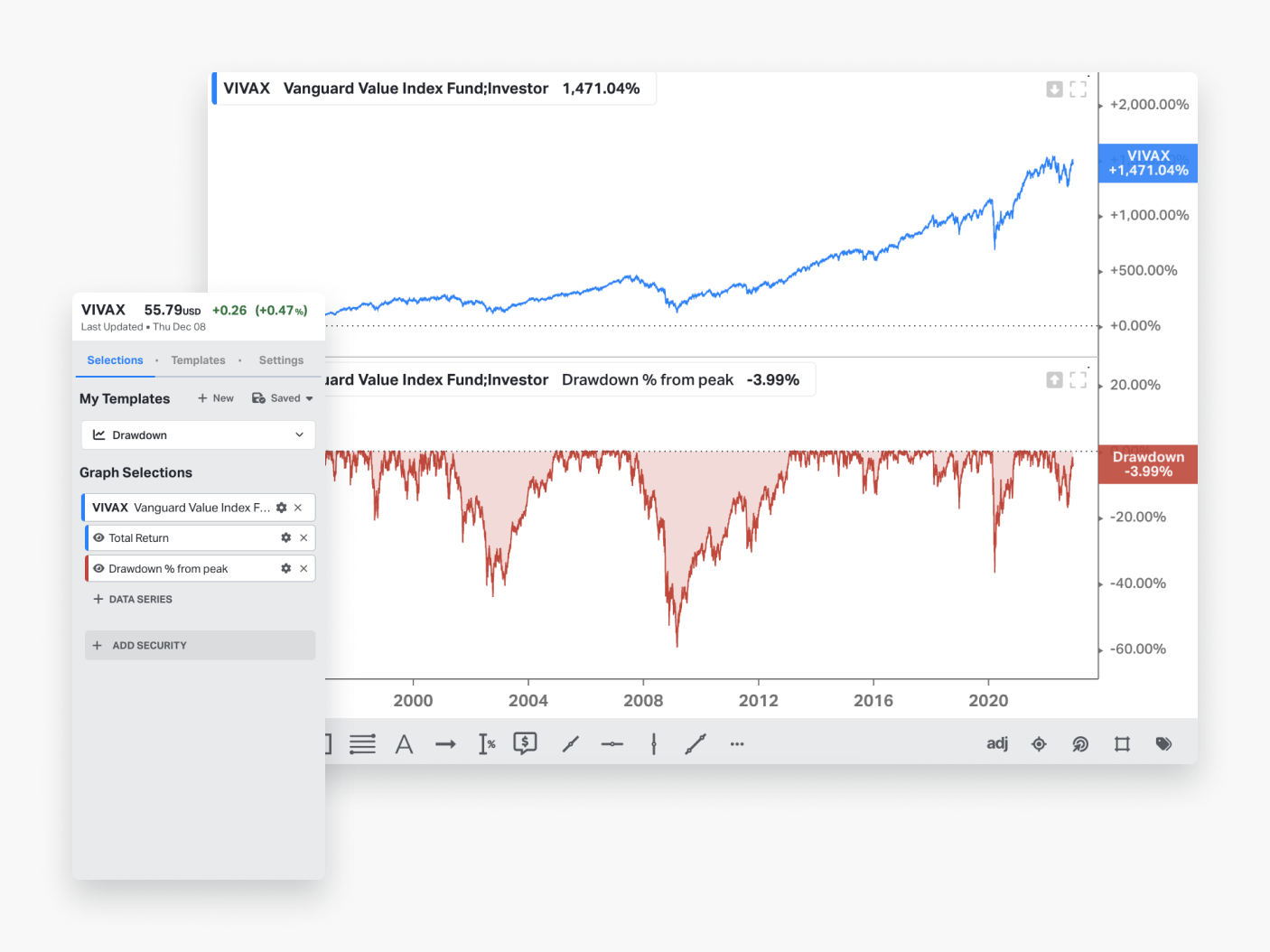Click the 2008 label on time axis

[x=643, y=700]
